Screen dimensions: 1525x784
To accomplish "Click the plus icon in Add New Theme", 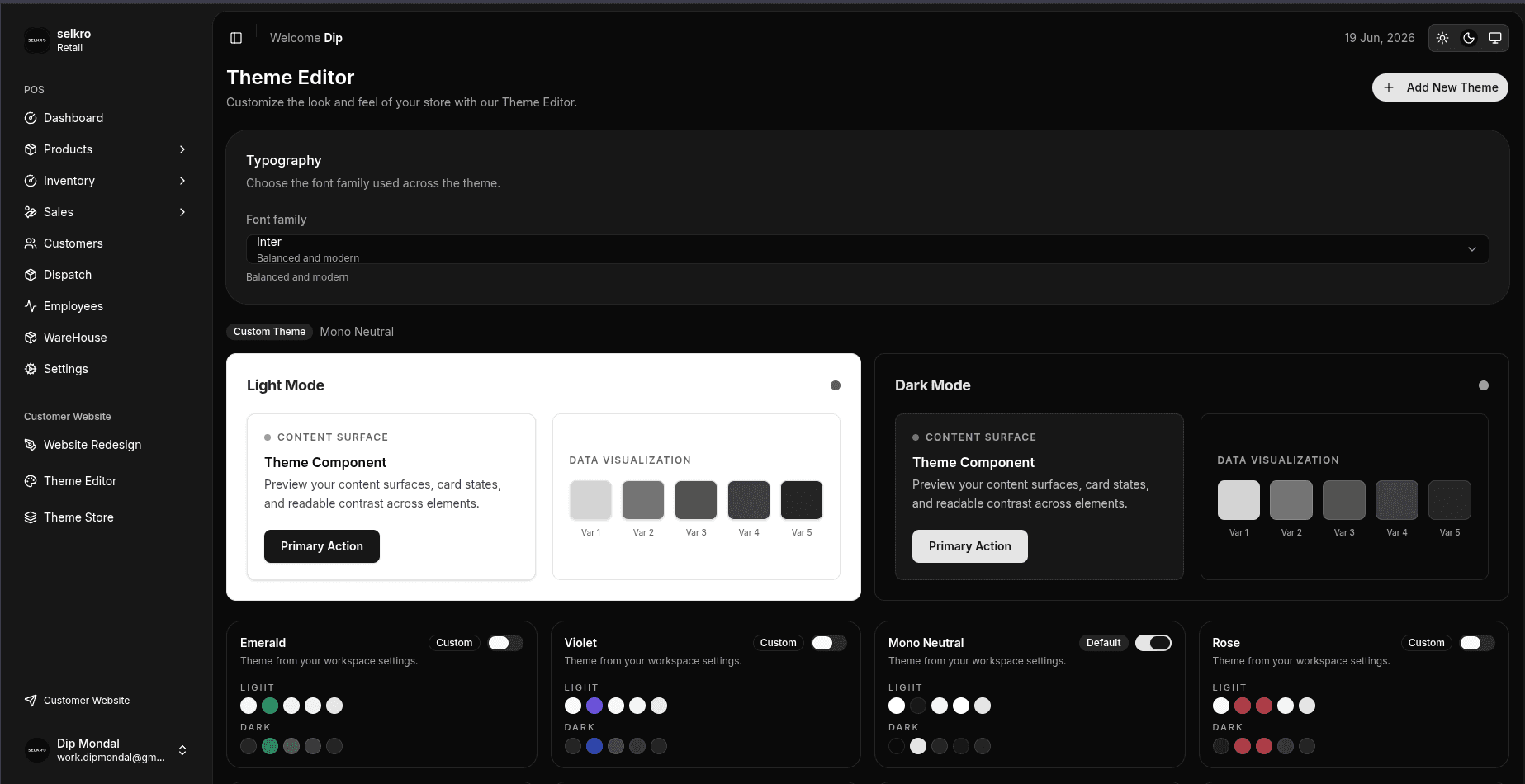I will pyautogui.click(x=1389, y=87).
